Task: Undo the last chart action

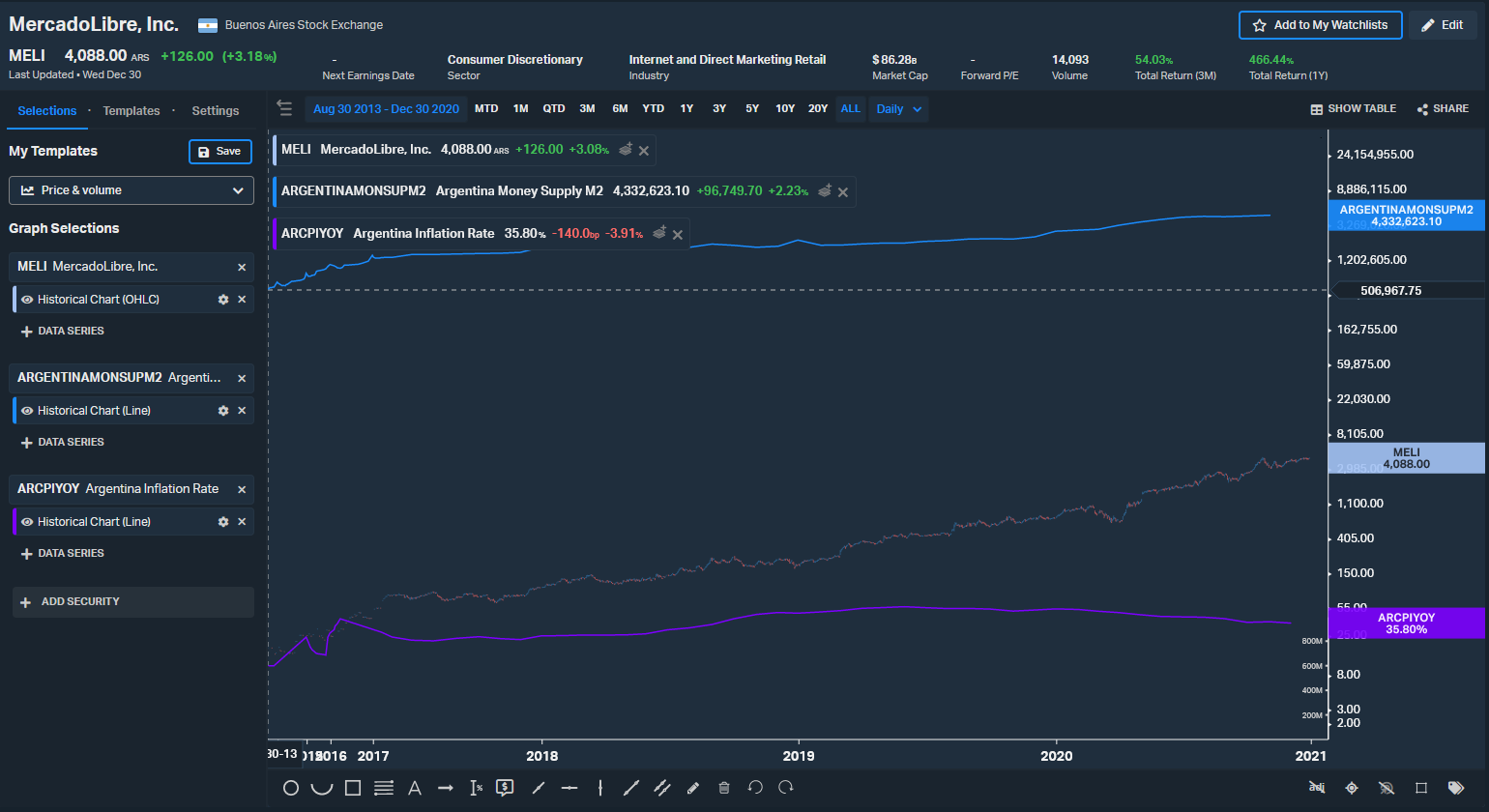Action: (x=755, y=788)
